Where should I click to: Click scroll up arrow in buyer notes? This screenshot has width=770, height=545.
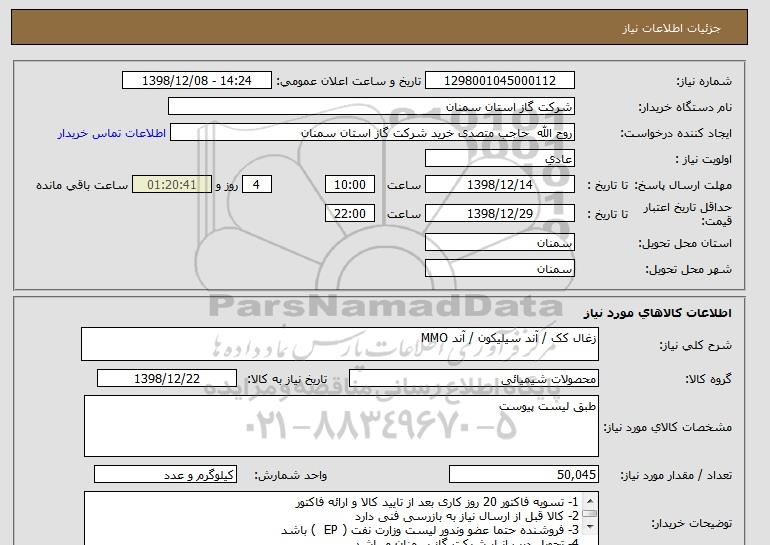(x=590, y=501)
